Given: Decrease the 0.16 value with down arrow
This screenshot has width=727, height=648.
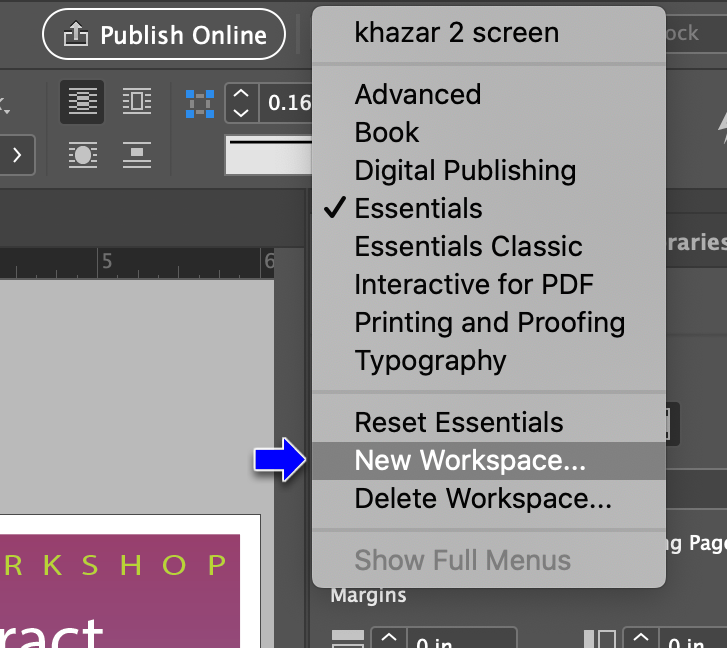Looking at the screenshot, I should pyautogui.click(x=241, y=113).
